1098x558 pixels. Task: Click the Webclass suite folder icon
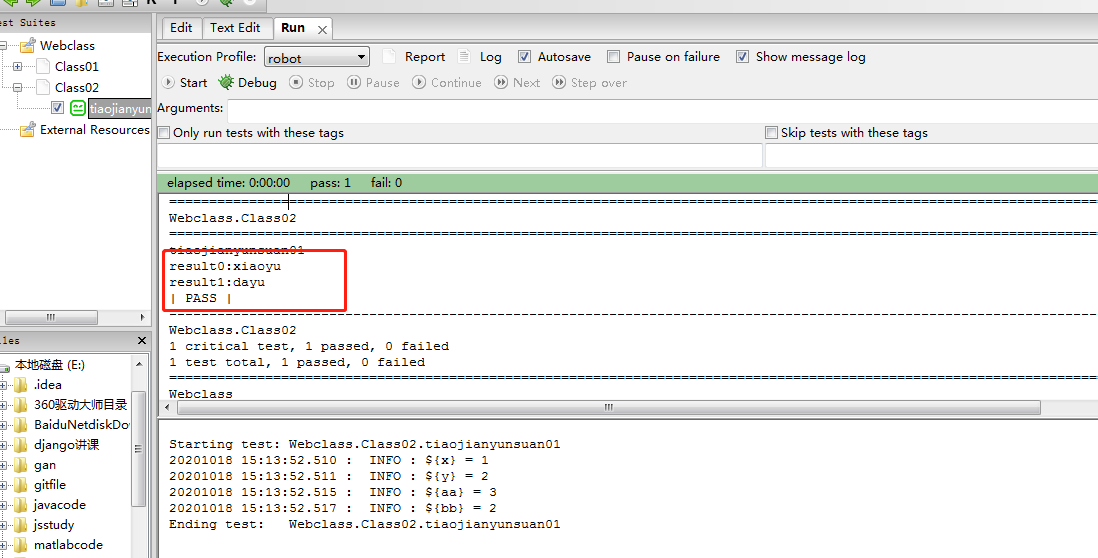click(27, 46)
